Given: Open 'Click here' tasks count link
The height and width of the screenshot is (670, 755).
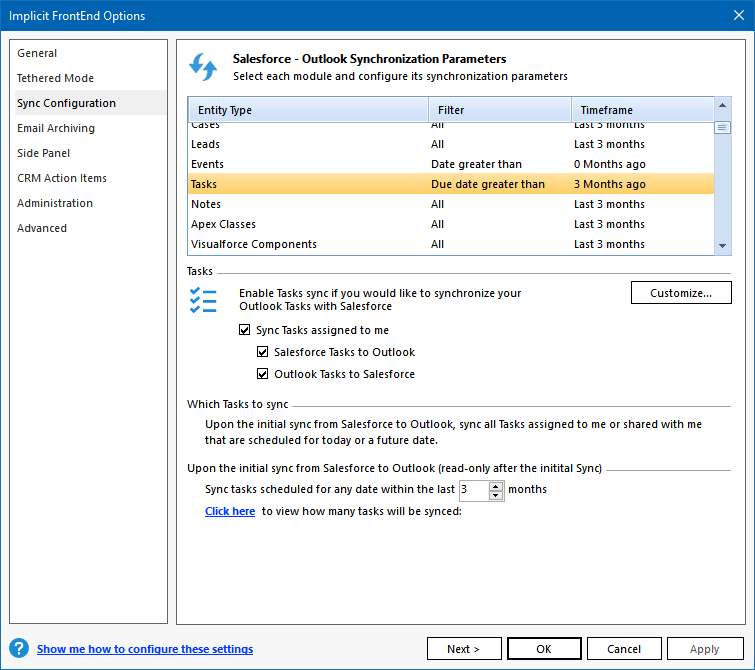Looking at the screenshot, I should (x=230, y=511).
